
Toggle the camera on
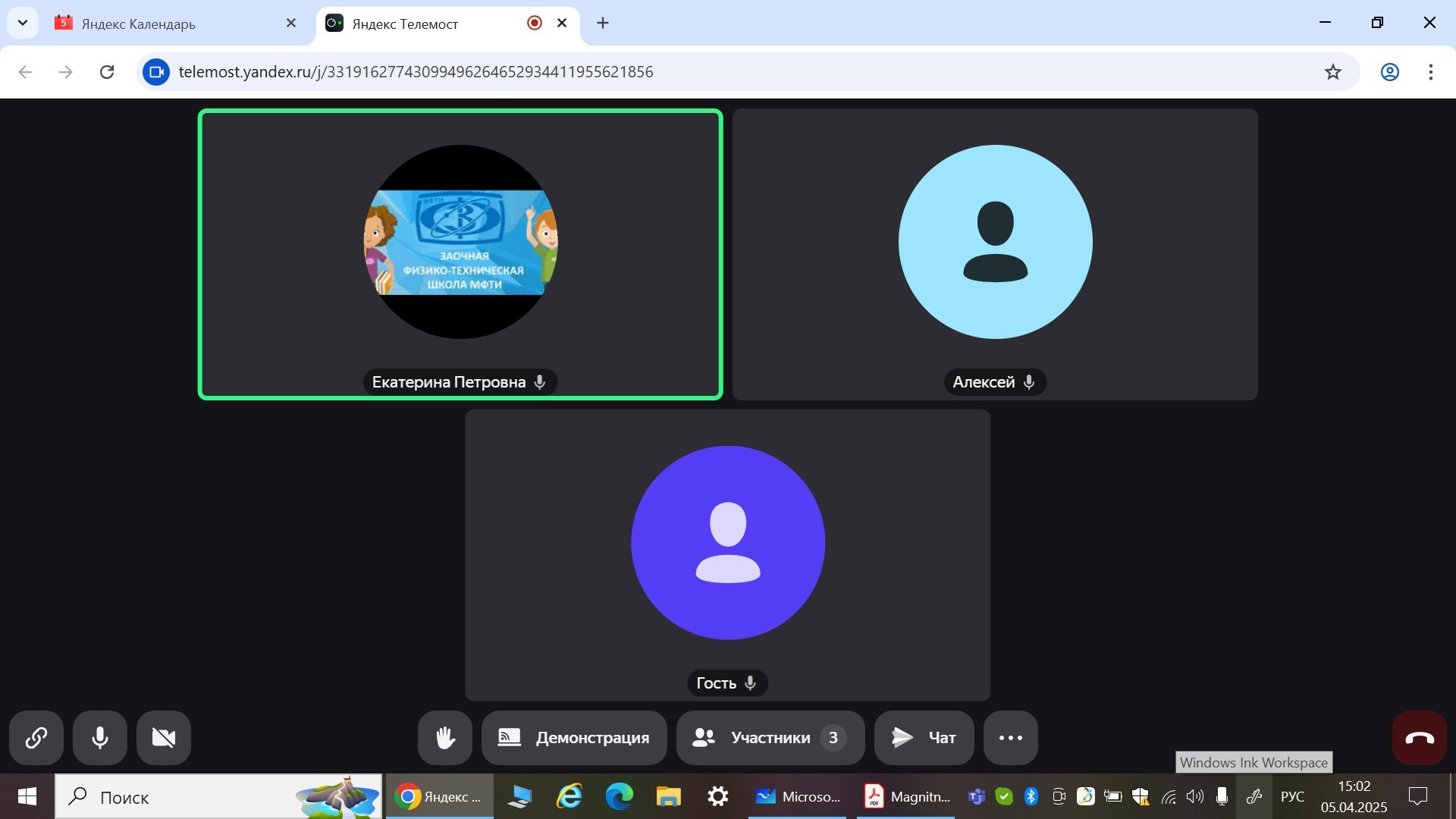(x=164, y=738)
